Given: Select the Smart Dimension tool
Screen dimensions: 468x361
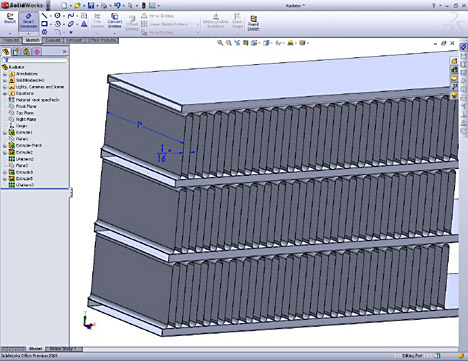Looking at the screenshot, I should [x=28, y=21].
